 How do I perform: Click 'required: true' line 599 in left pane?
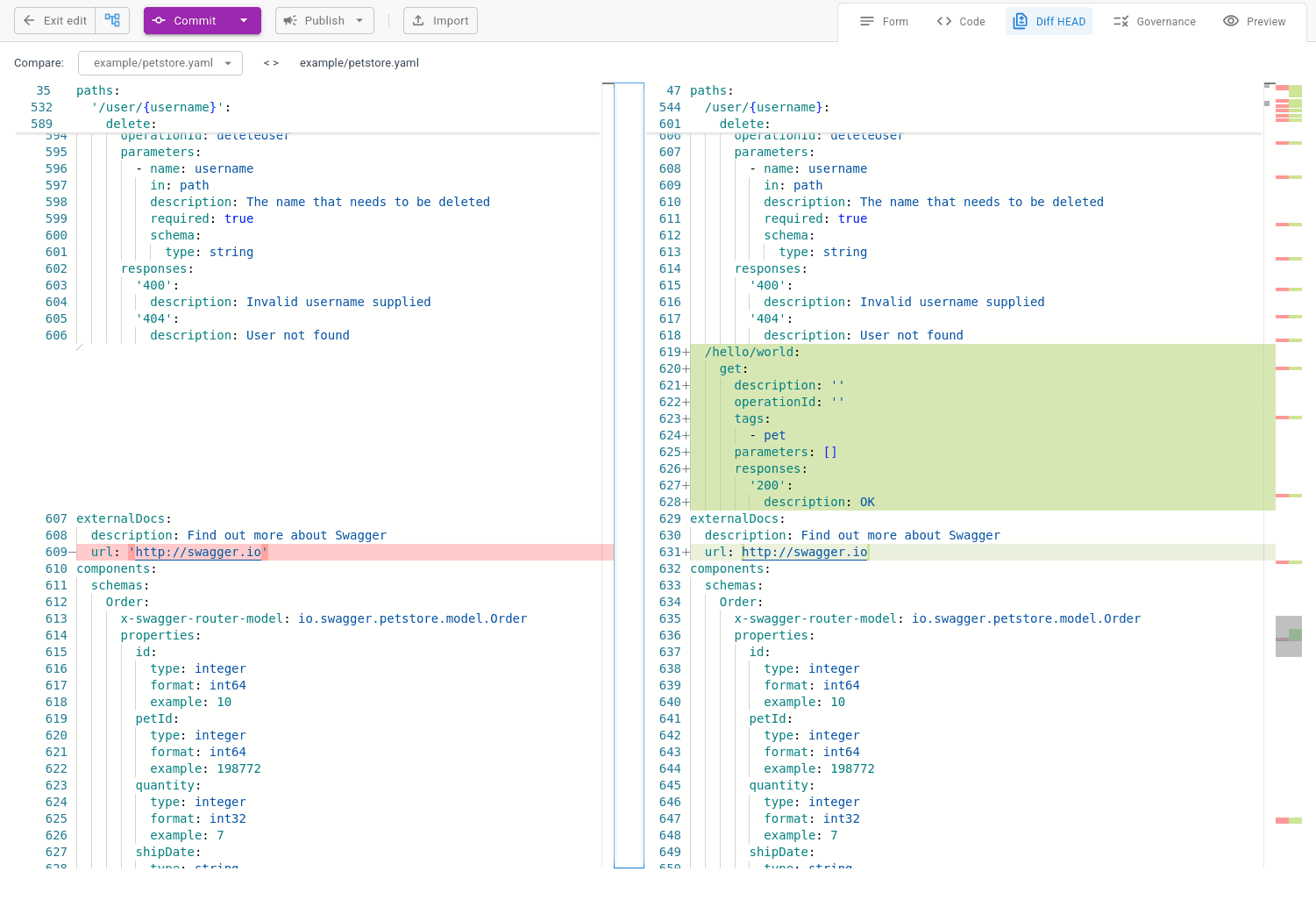point(202,218)
